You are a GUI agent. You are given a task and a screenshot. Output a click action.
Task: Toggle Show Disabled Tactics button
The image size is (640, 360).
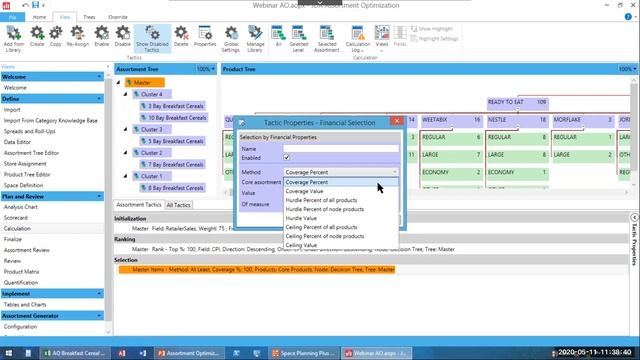point(152,39)
